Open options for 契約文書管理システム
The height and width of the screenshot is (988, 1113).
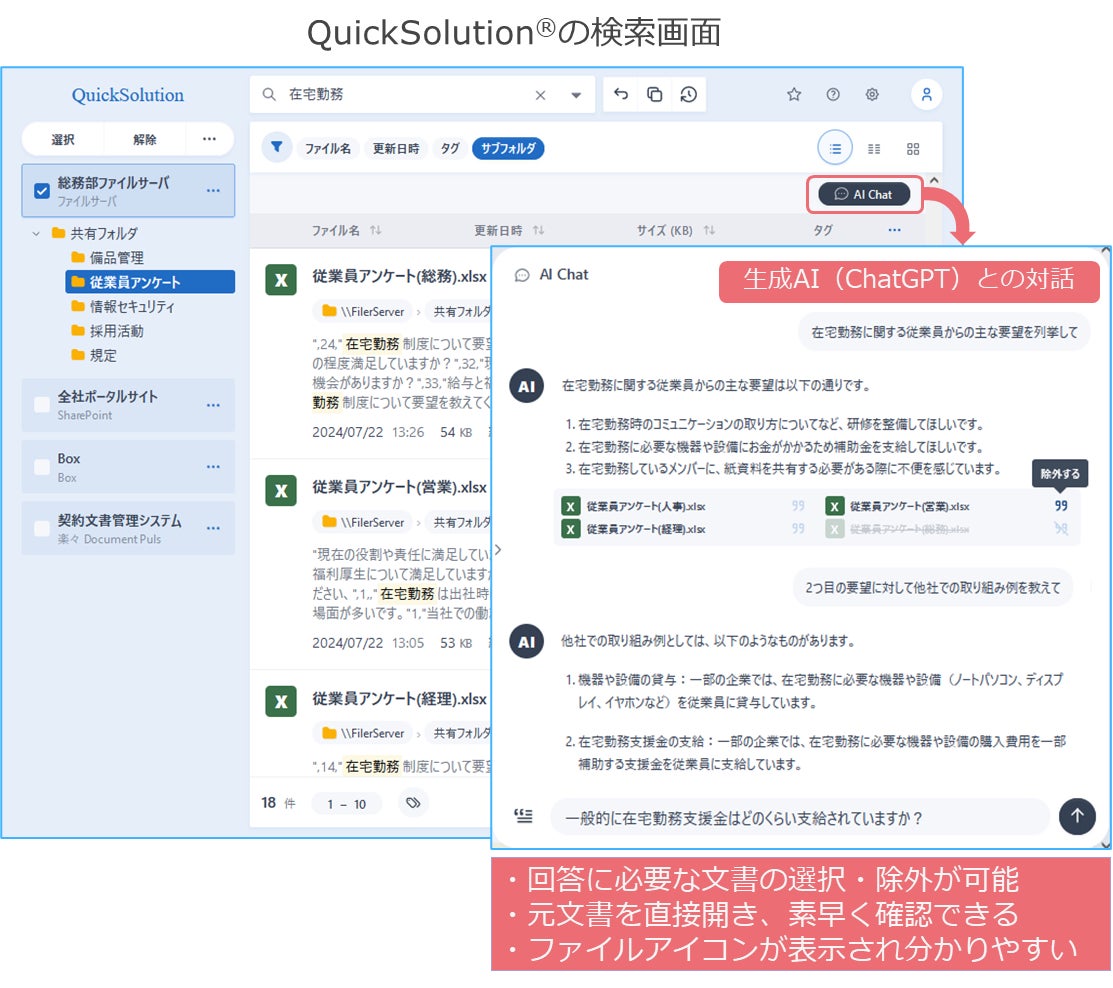213,529
